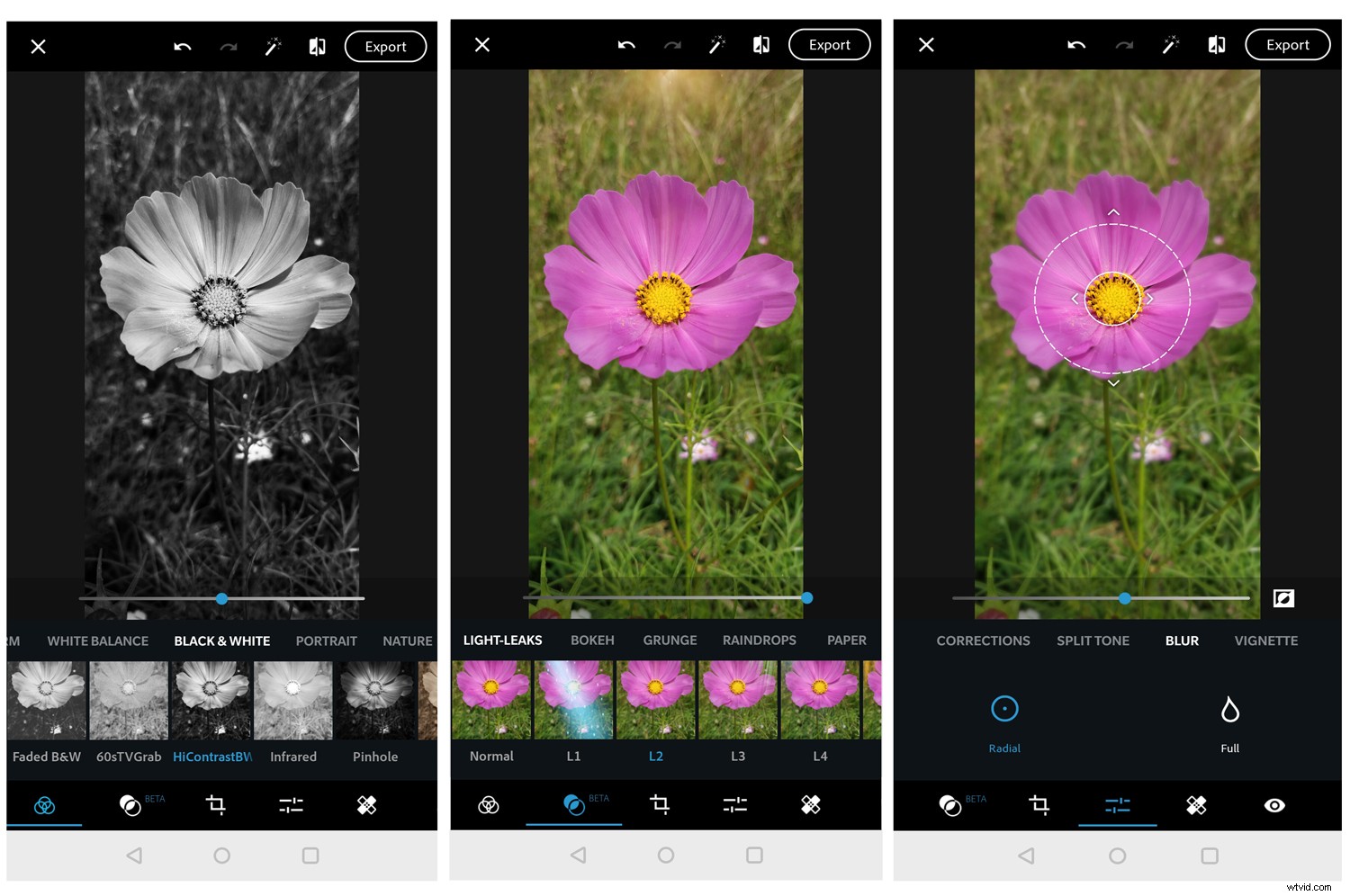Open the Red Eye correction tool
This screenshot has width=1350, height=896.
1273,805
